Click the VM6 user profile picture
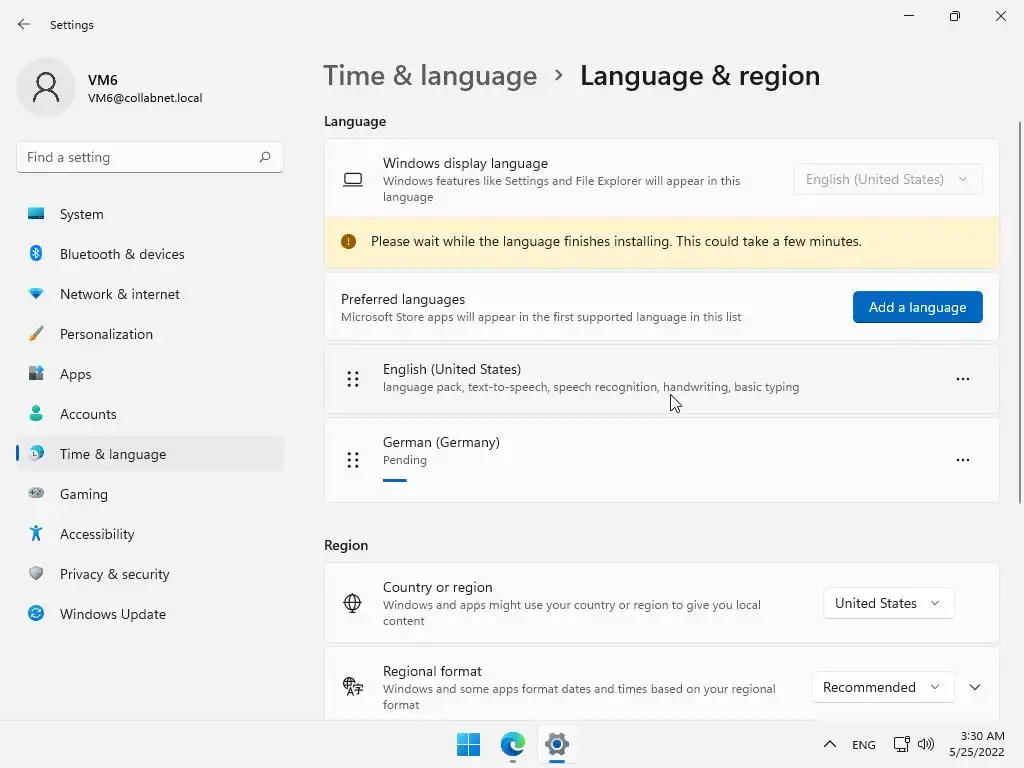The height and width of the screenshot is (768, 1024). pyautogui.click(x=46, y=87)
